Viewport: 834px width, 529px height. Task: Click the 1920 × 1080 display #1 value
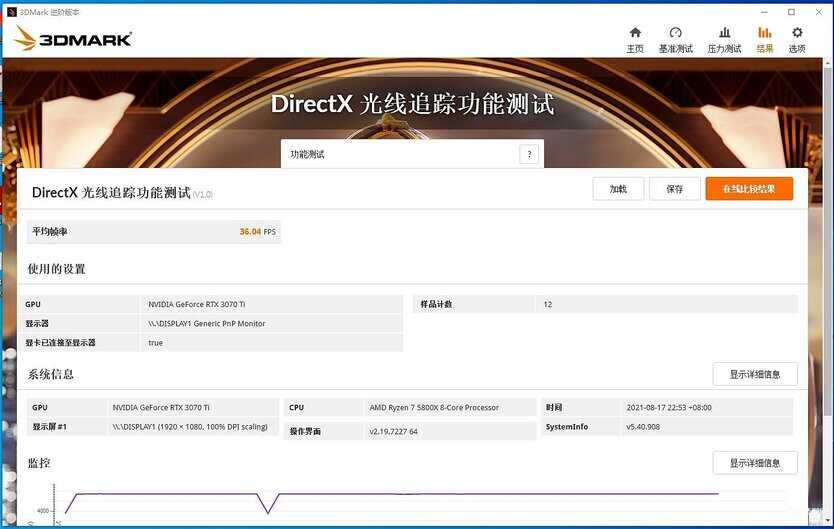click(x=190, y=426)
